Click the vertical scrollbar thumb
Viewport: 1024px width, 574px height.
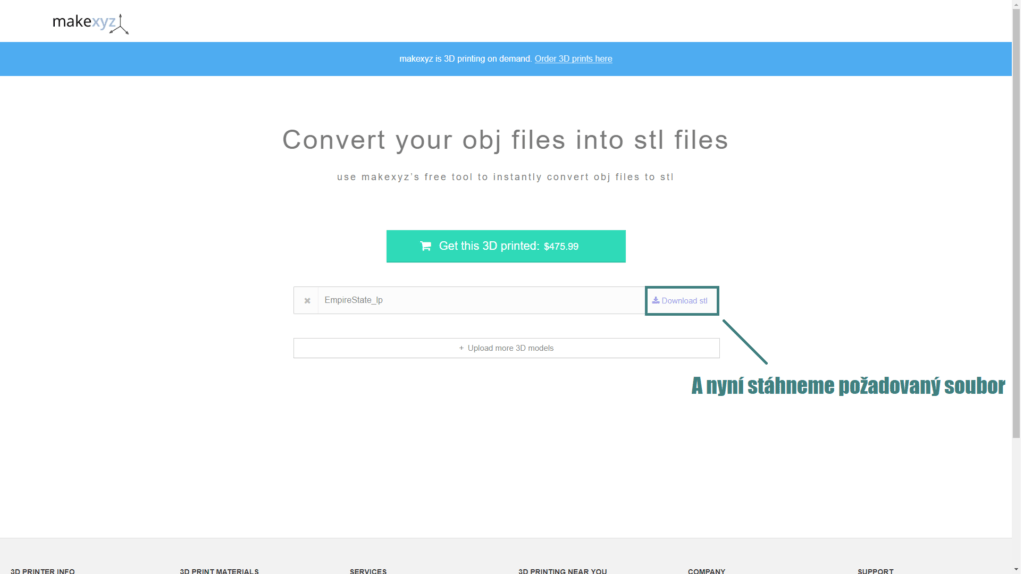(x=1017, y=220)
